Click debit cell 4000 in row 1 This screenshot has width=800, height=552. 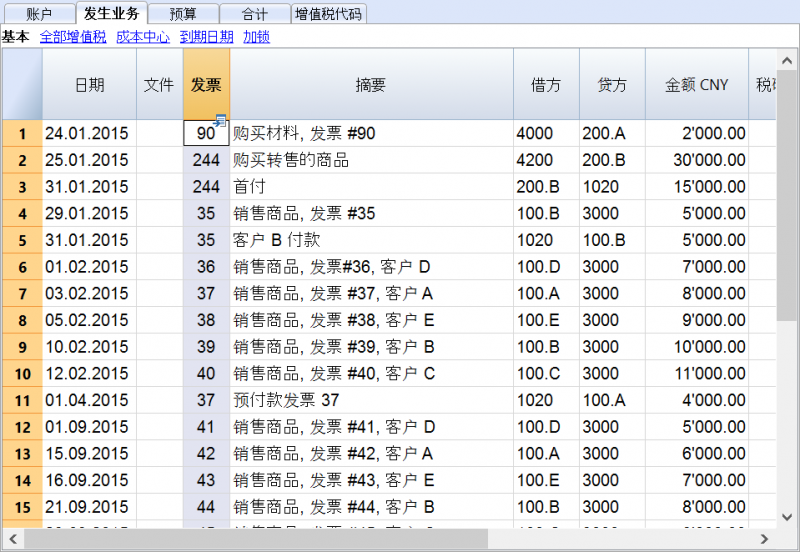(546, 134)
